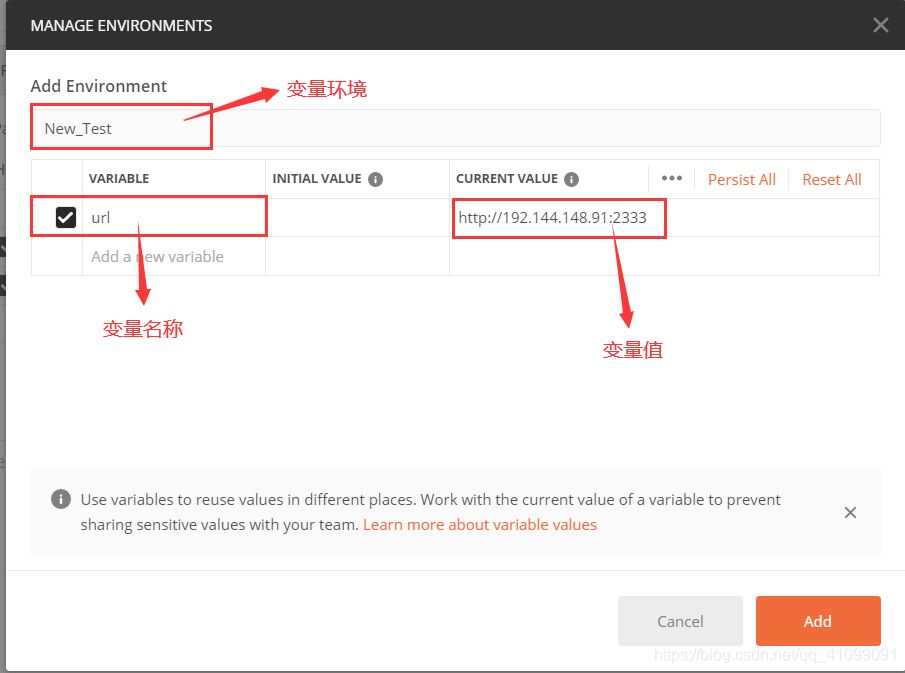This screenshot has height=673, width=905.
Task: Click Persist All link
Action: point(742,180)
